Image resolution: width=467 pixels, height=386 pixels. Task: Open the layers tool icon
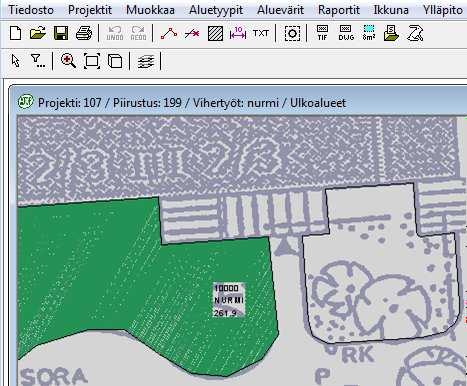click(146, 61)
